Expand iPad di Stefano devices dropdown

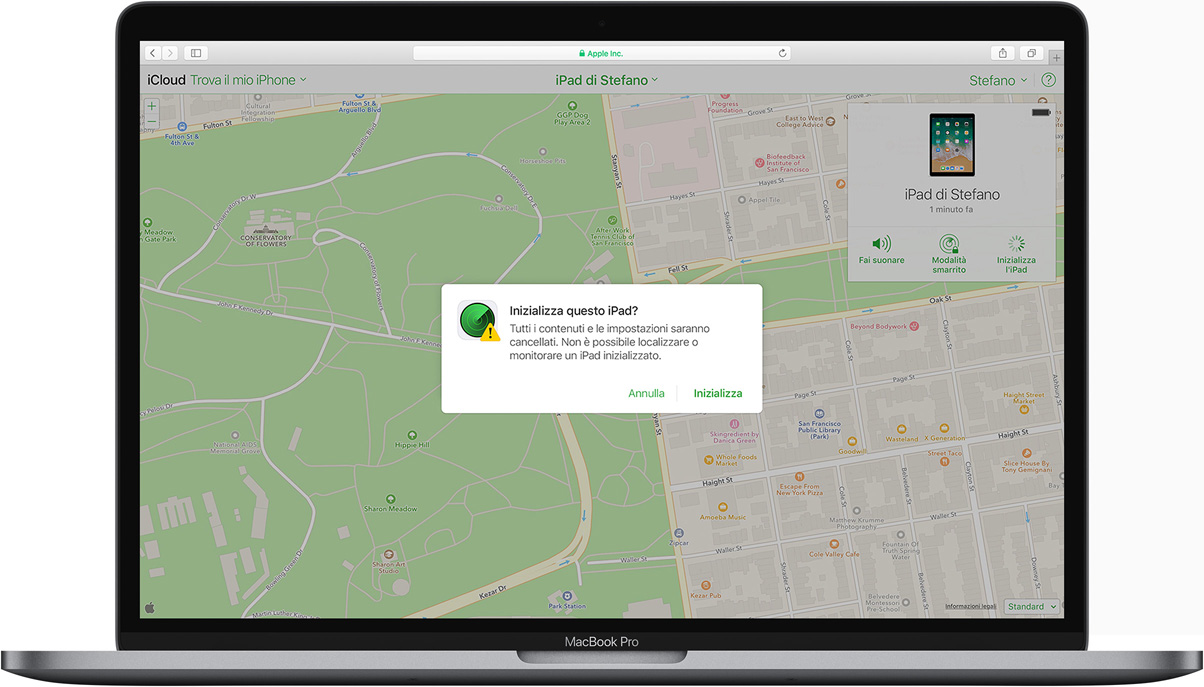(x=607, y=80)
